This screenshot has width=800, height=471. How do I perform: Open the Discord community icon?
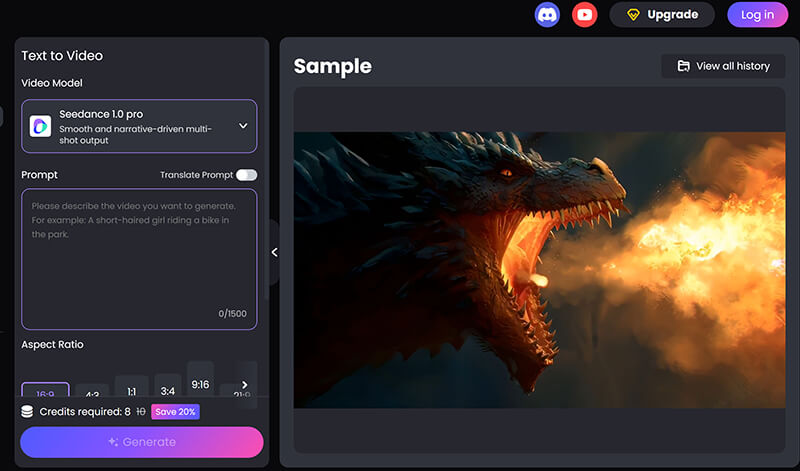tap(547, 15)
